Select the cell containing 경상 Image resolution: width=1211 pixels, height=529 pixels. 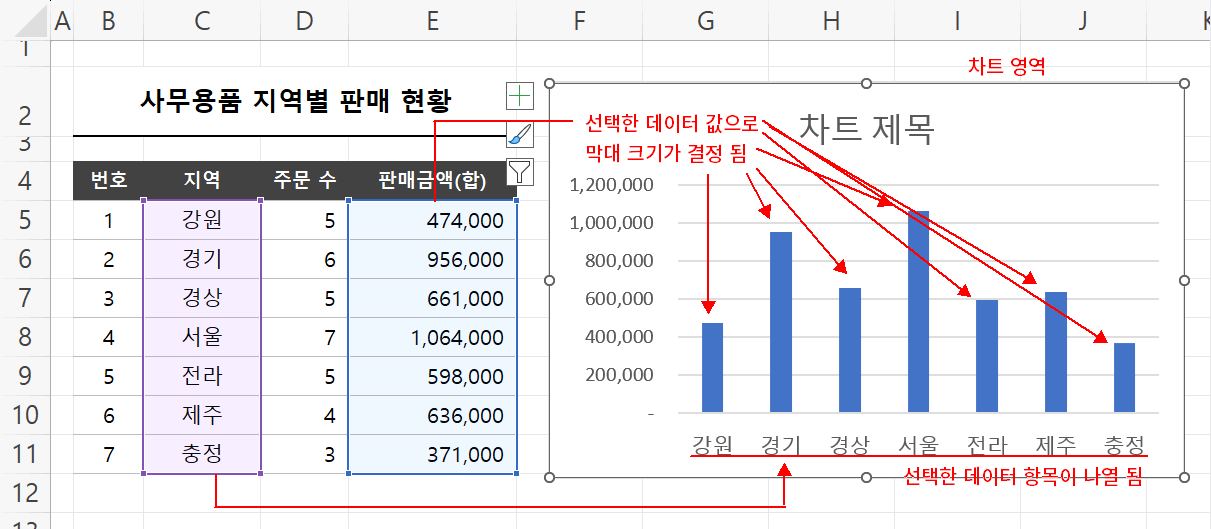[x=202, y=298]
